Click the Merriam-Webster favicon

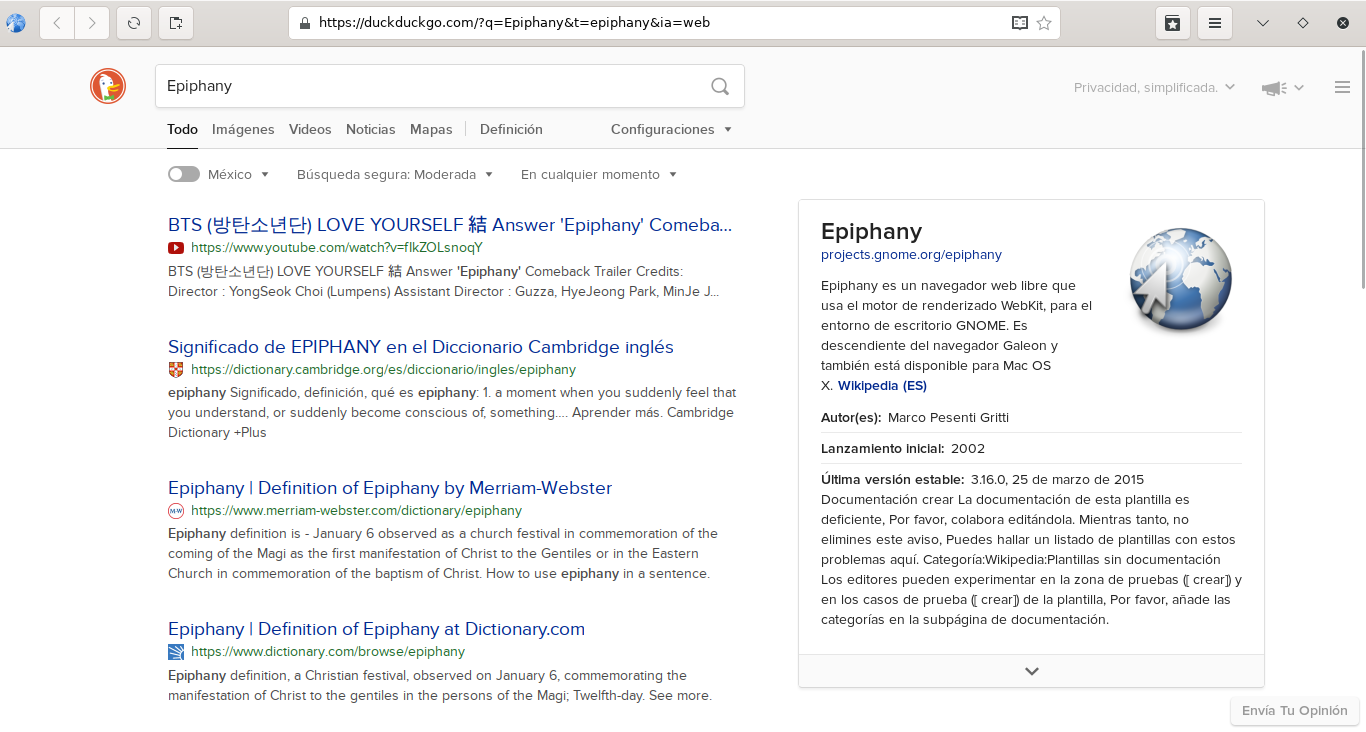pyautogui.click(x=176, y=511)
